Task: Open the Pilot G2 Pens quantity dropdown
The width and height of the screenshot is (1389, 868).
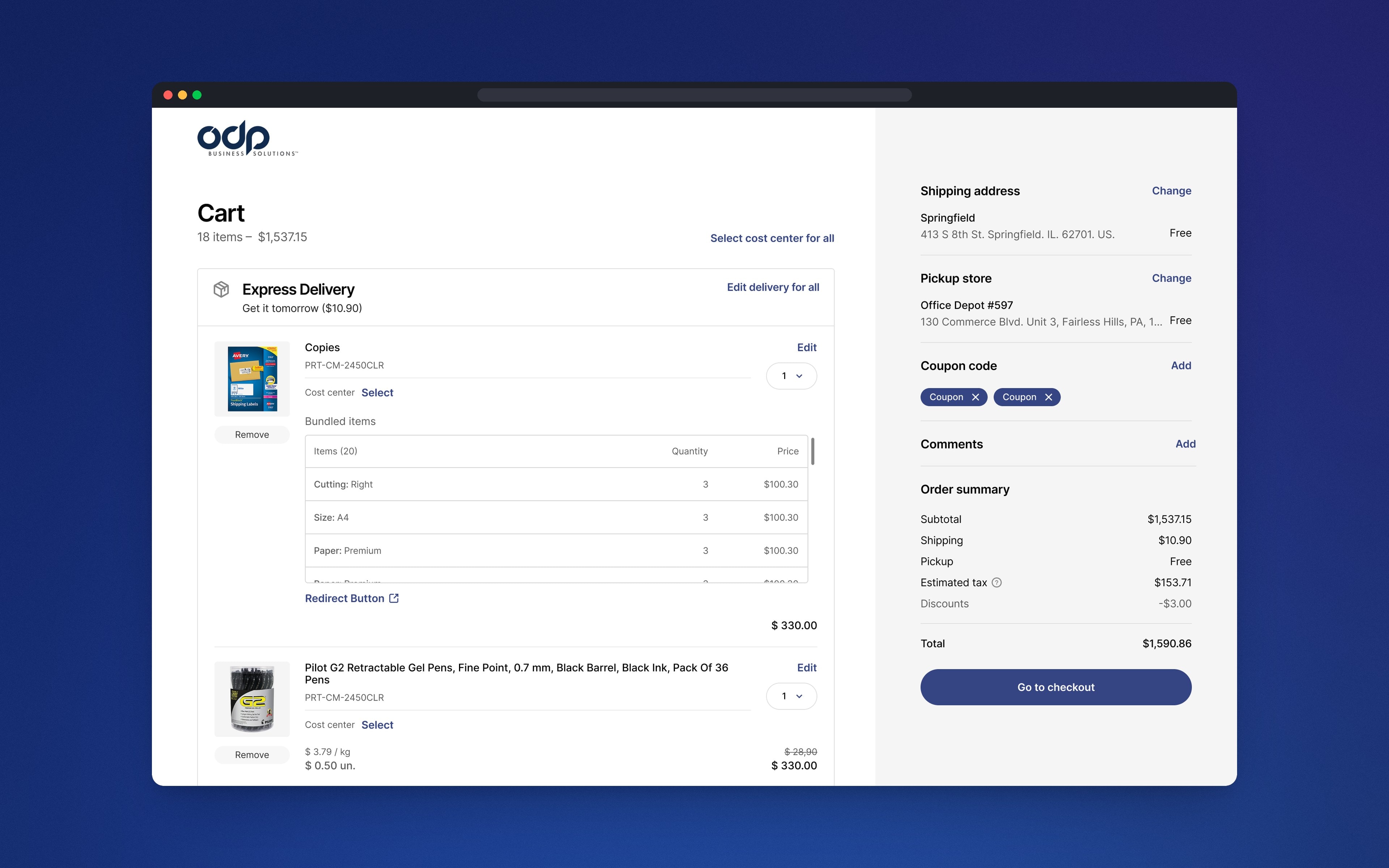Action: coord(791,696)
